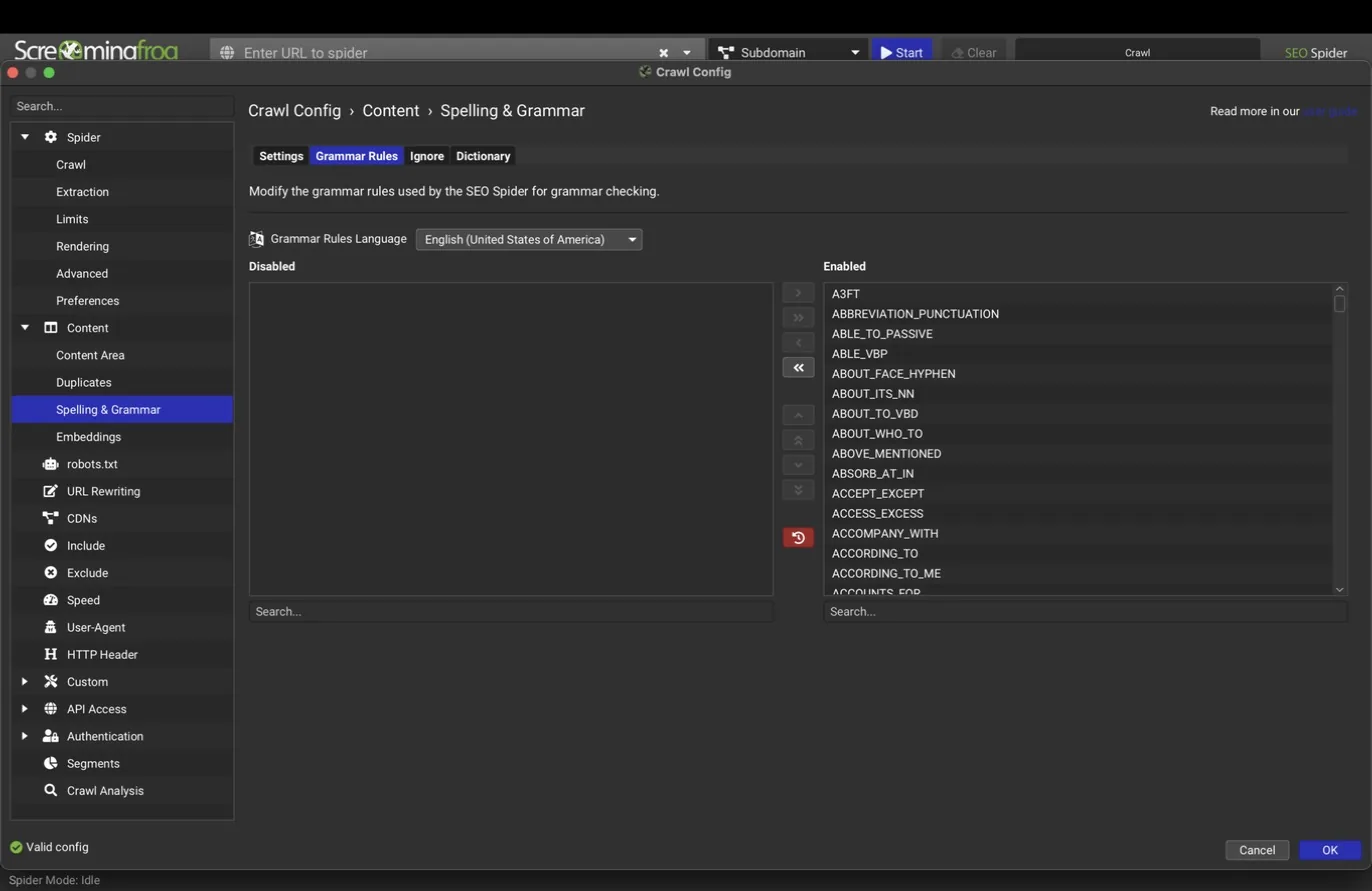Image resolution: width=1372 pixels, height=891 pixels.
Task: Click the Grammar Rules Language icon
Action: pyautogui.click(x=257, y=239)
